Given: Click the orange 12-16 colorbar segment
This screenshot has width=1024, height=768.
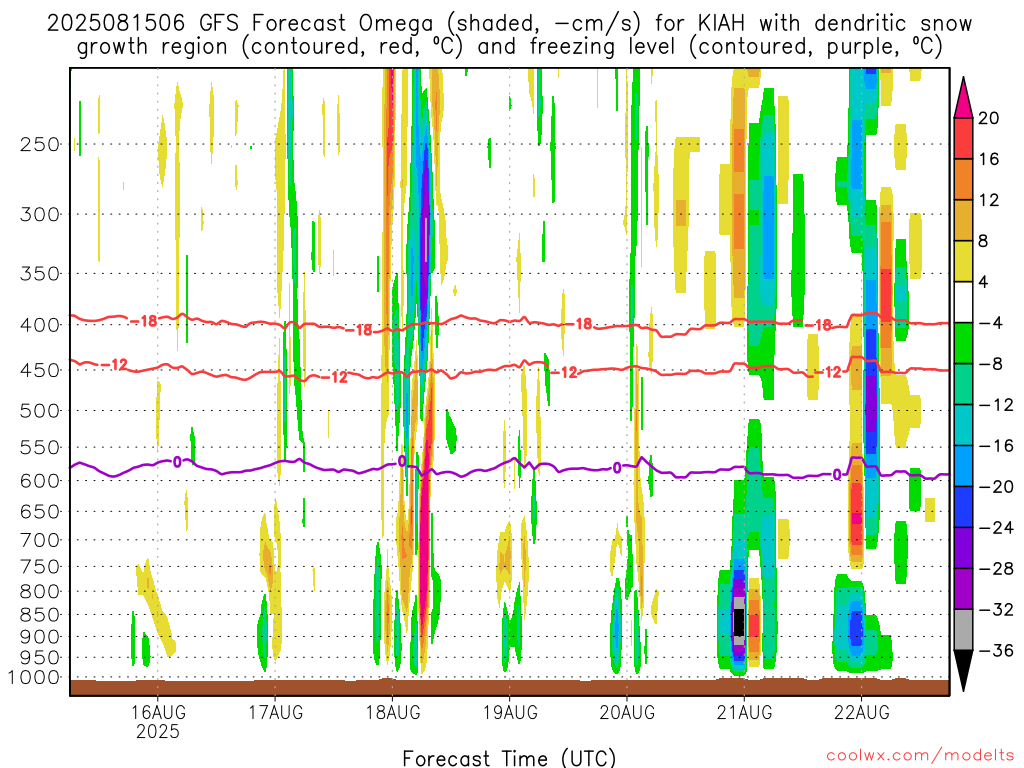Looking at the screenshot, I should (963, 179).
